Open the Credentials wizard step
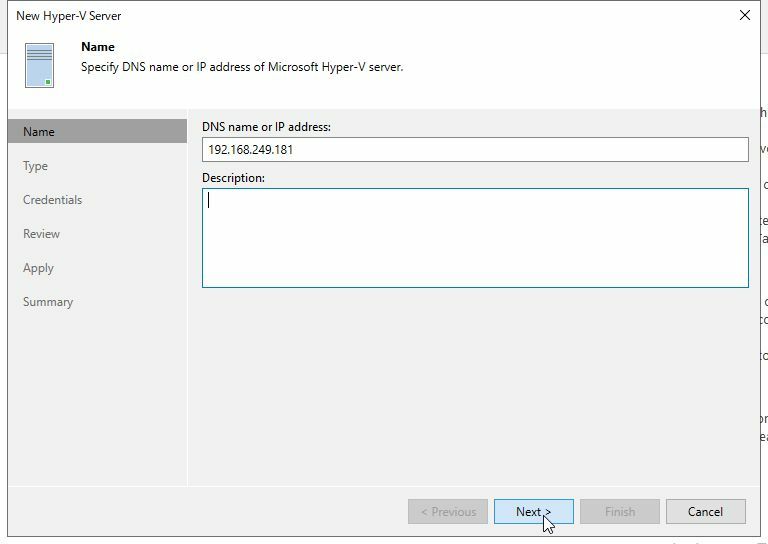 point(53,200)
